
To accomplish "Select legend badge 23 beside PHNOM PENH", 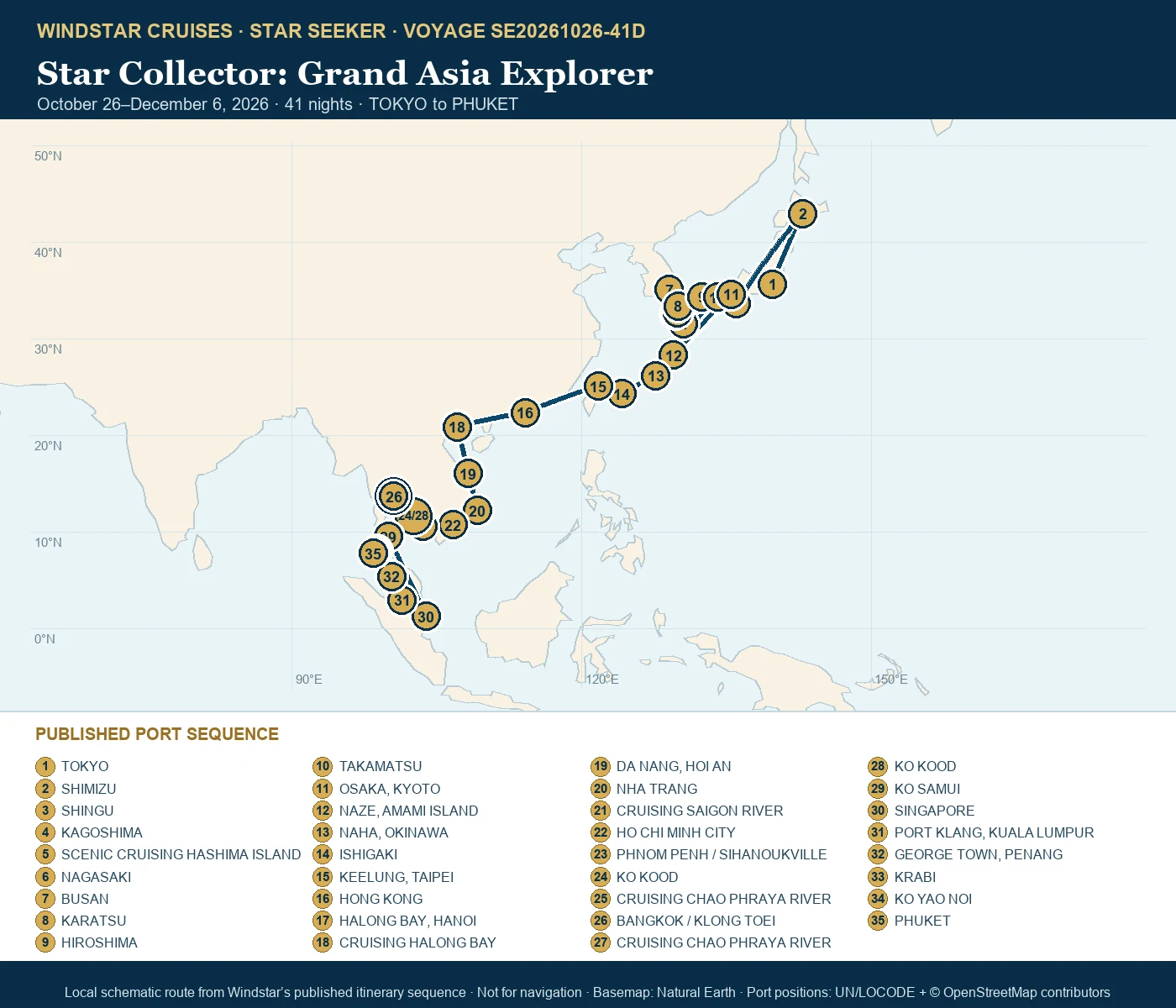I will click(601, 854).
